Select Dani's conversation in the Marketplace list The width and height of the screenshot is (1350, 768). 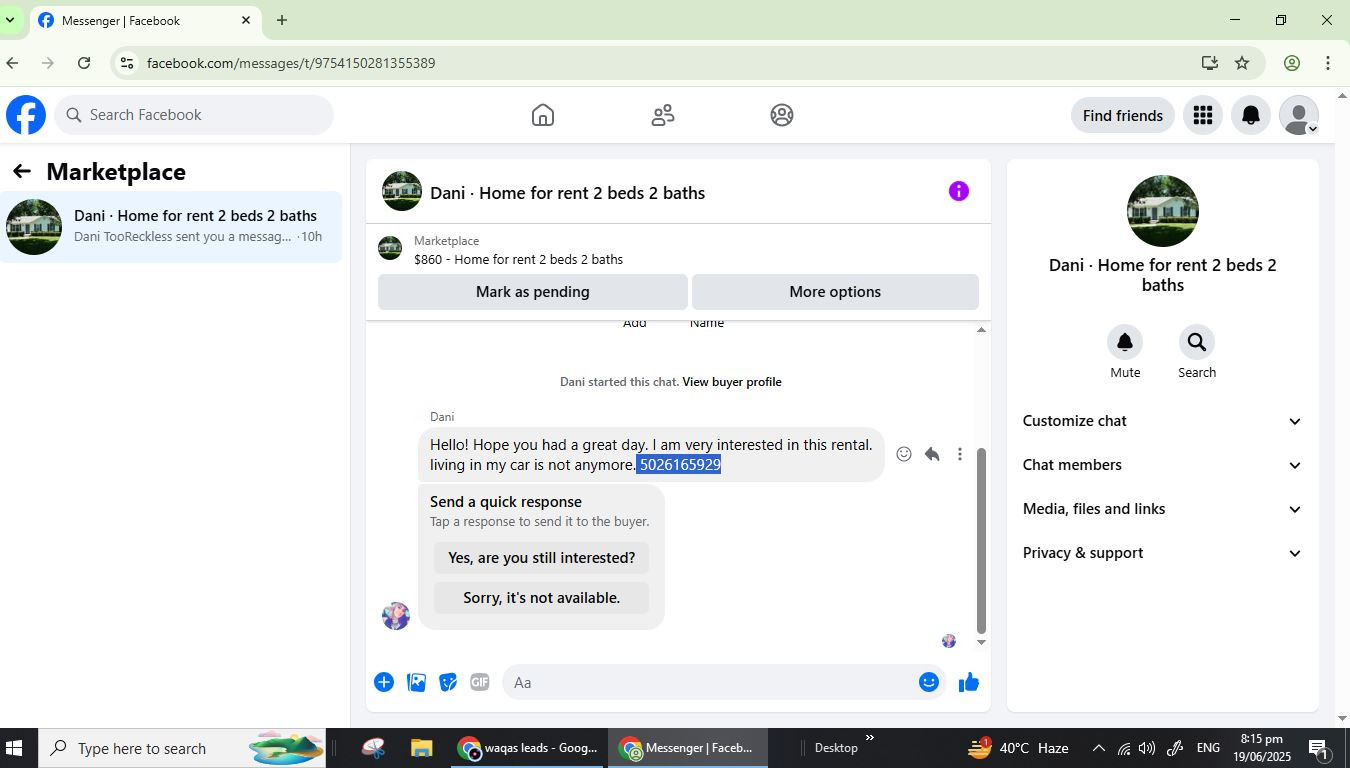171,227
